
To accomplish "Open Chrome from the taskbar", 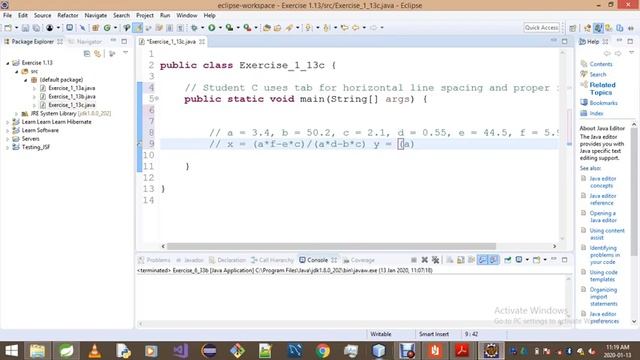I will click(x=322, y=351).
